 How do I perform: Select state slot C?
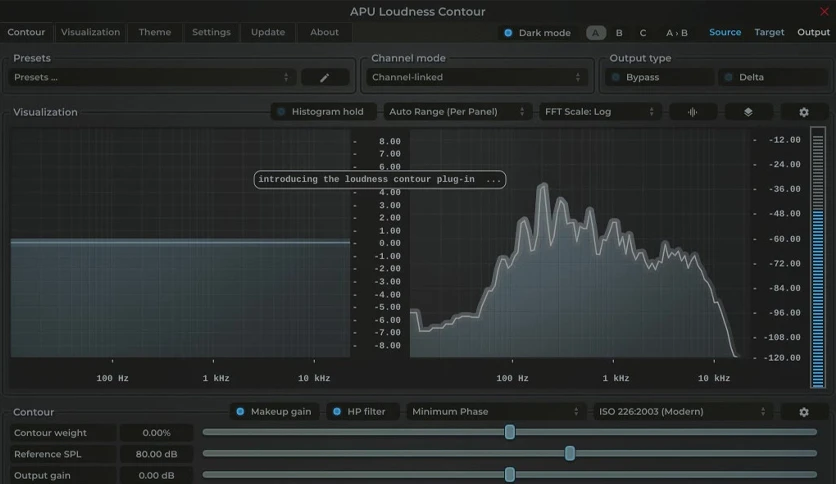point(643,33)
